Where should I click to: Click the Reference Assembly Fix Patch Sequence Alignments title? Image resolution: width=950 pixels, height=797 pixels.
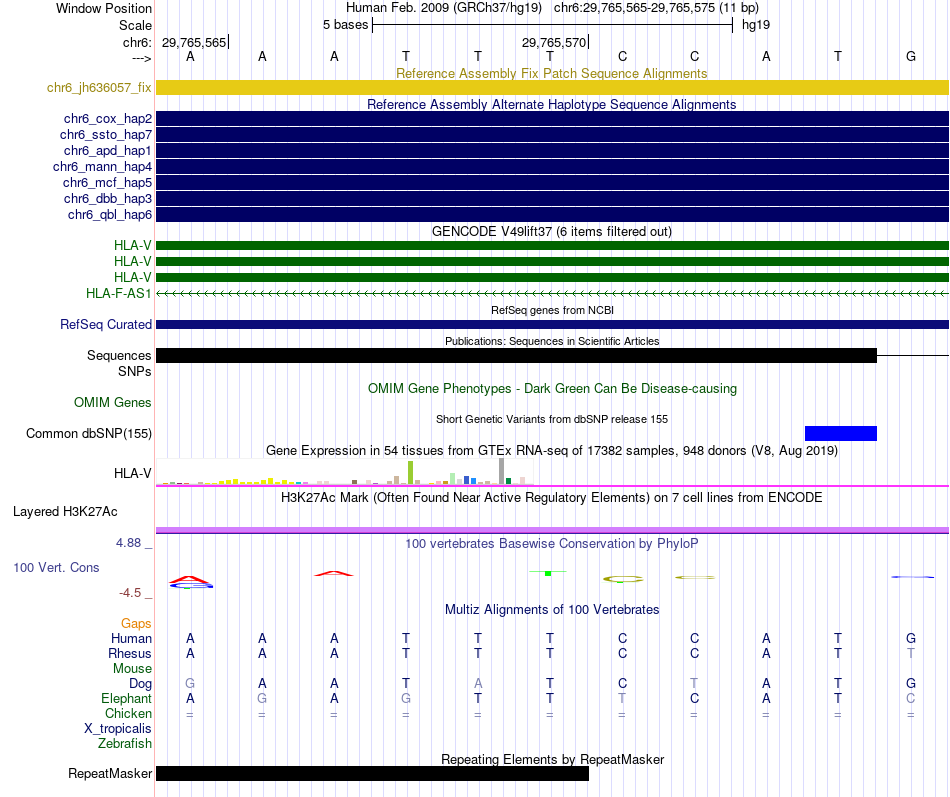pyautogui.click(x=551, y=73)
